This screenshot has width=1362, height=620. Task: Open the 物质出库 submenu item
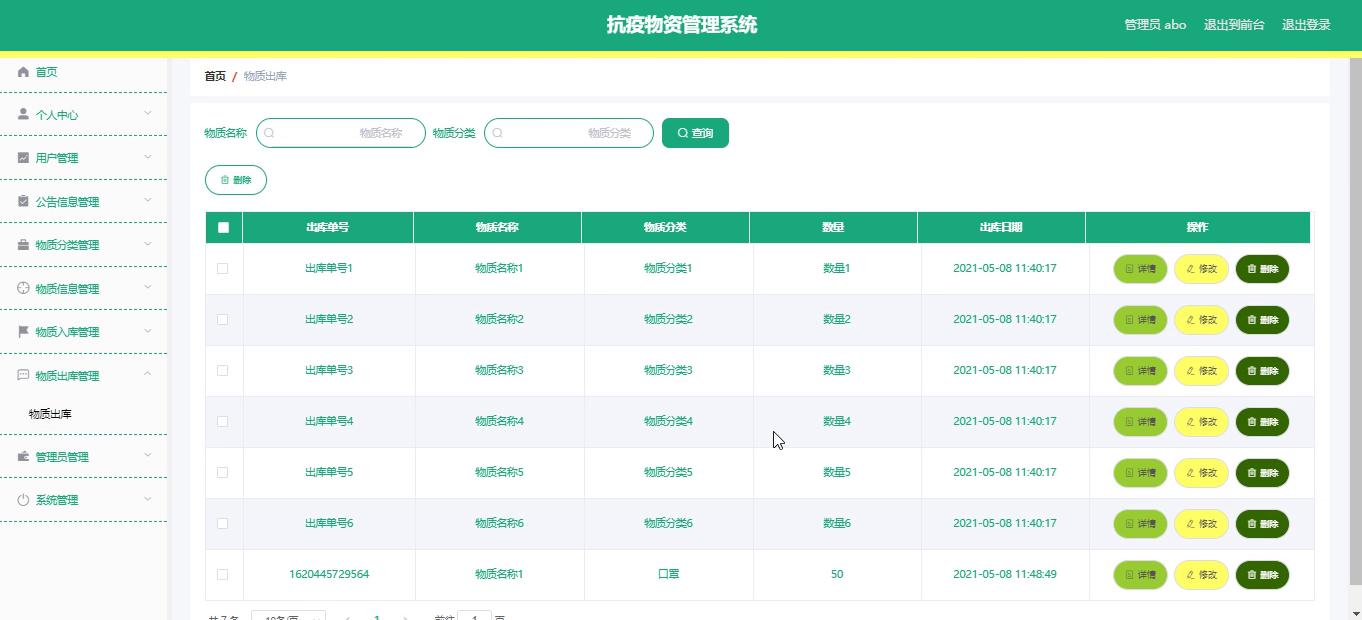(x=50, y=414)
